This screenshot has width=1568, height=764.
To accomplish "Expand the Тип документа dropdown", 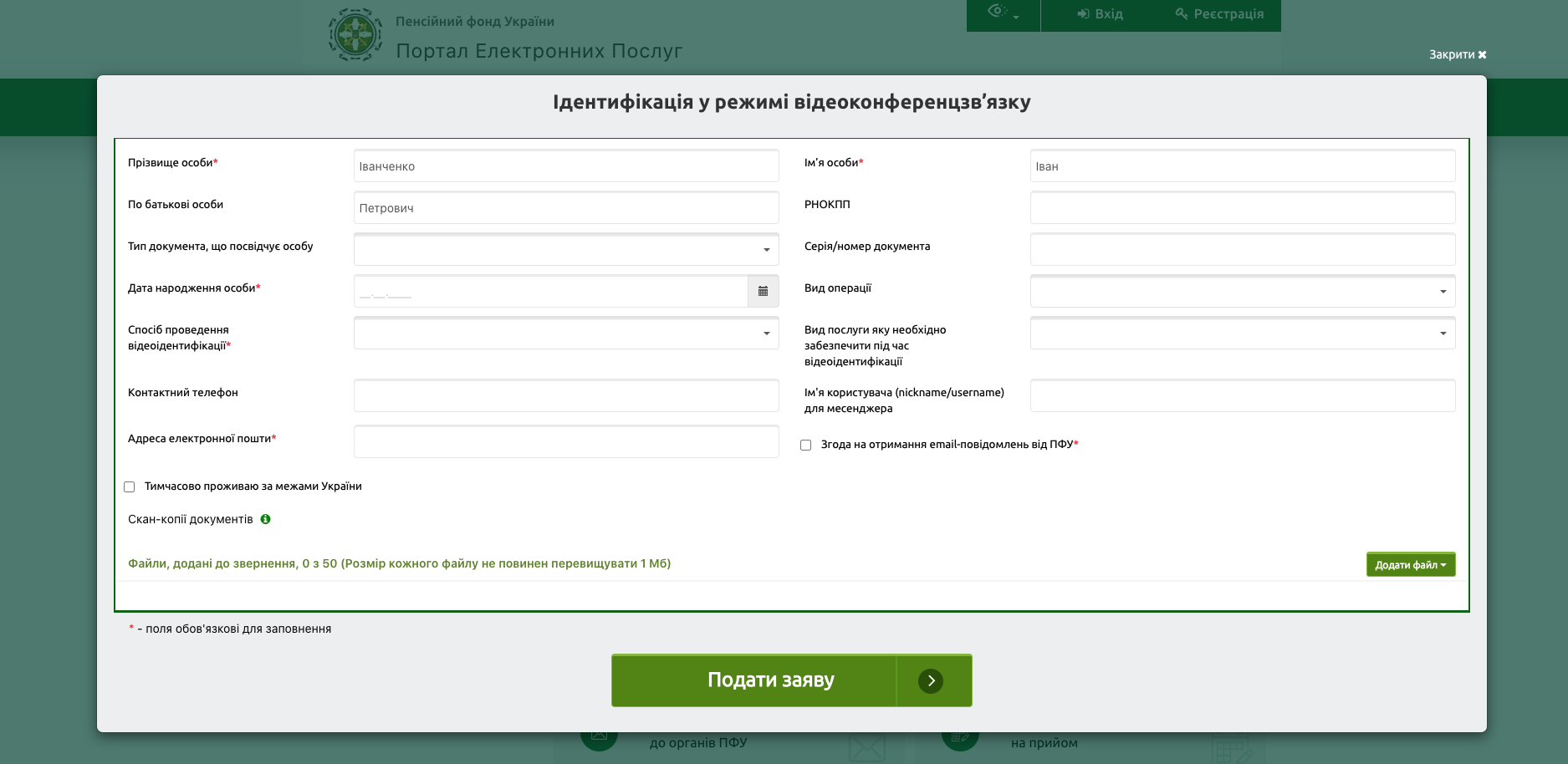I will (566, 250).
